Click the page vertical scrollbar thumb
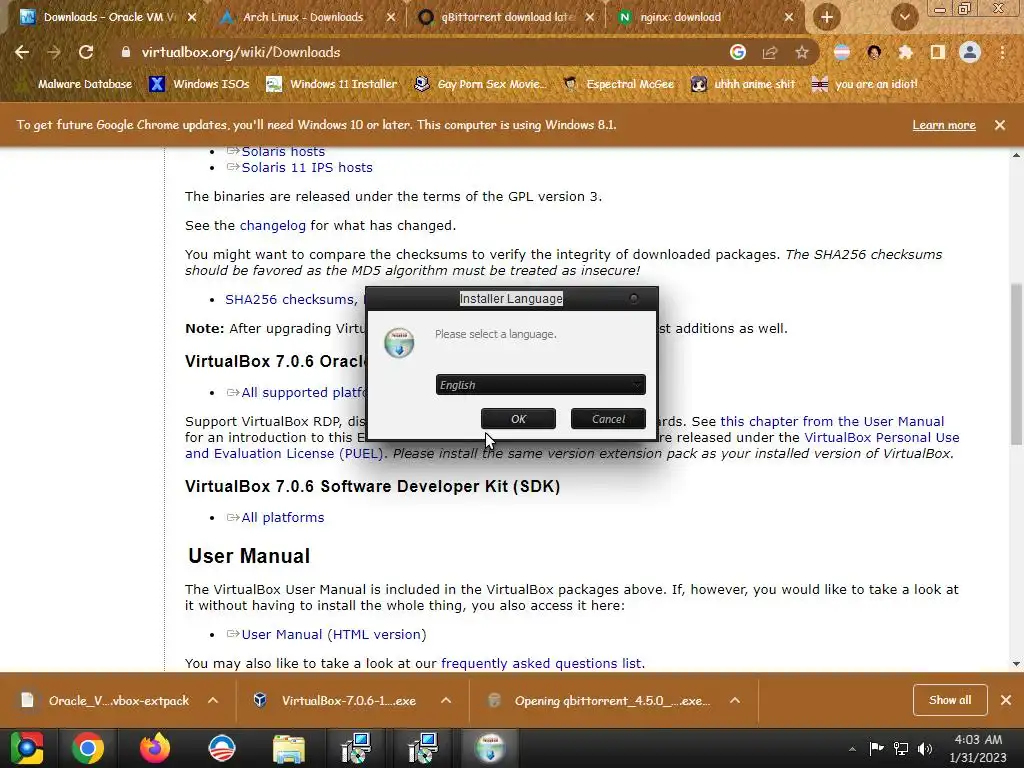1024x768 pixels. coord(1016,364)
